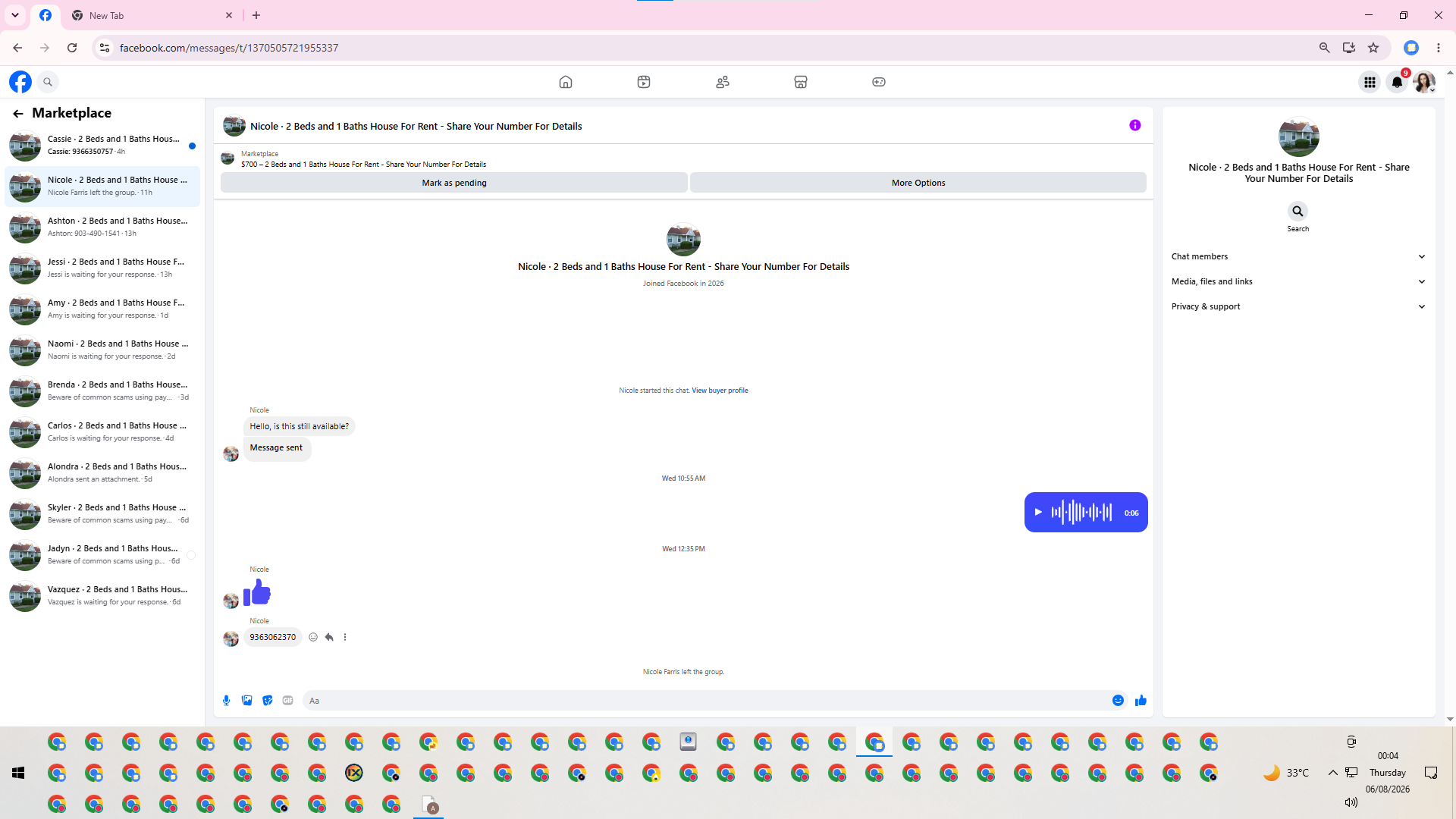Viewport: 1456px width, 819px height.
Task: Reply to the 9363062370 message
Action: pos(329,637)
